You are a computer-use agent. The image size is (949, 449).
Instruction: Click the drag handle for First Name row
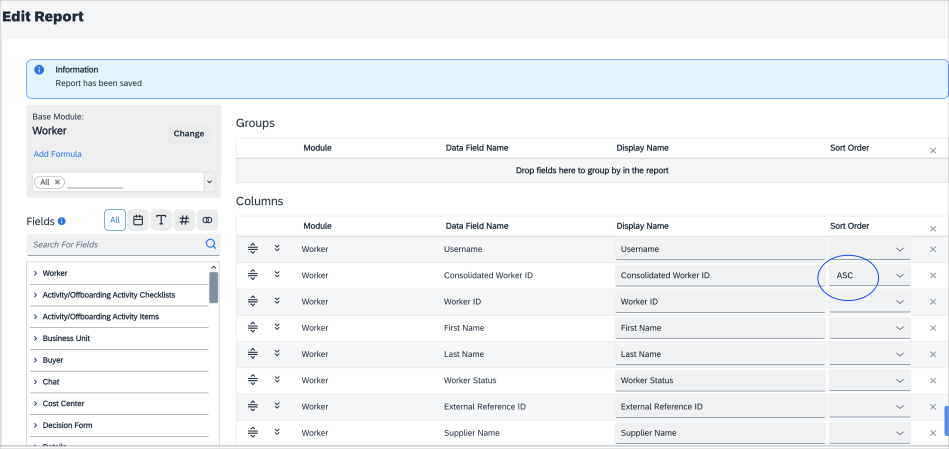(253, 327)
